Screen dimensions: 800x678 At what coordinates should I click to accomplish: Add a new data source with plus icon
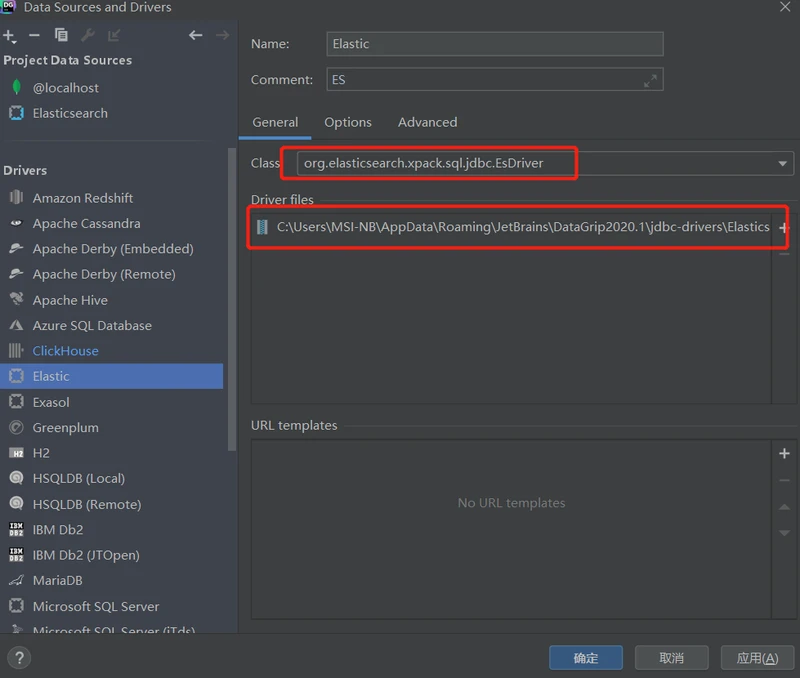tap(9, 36)
